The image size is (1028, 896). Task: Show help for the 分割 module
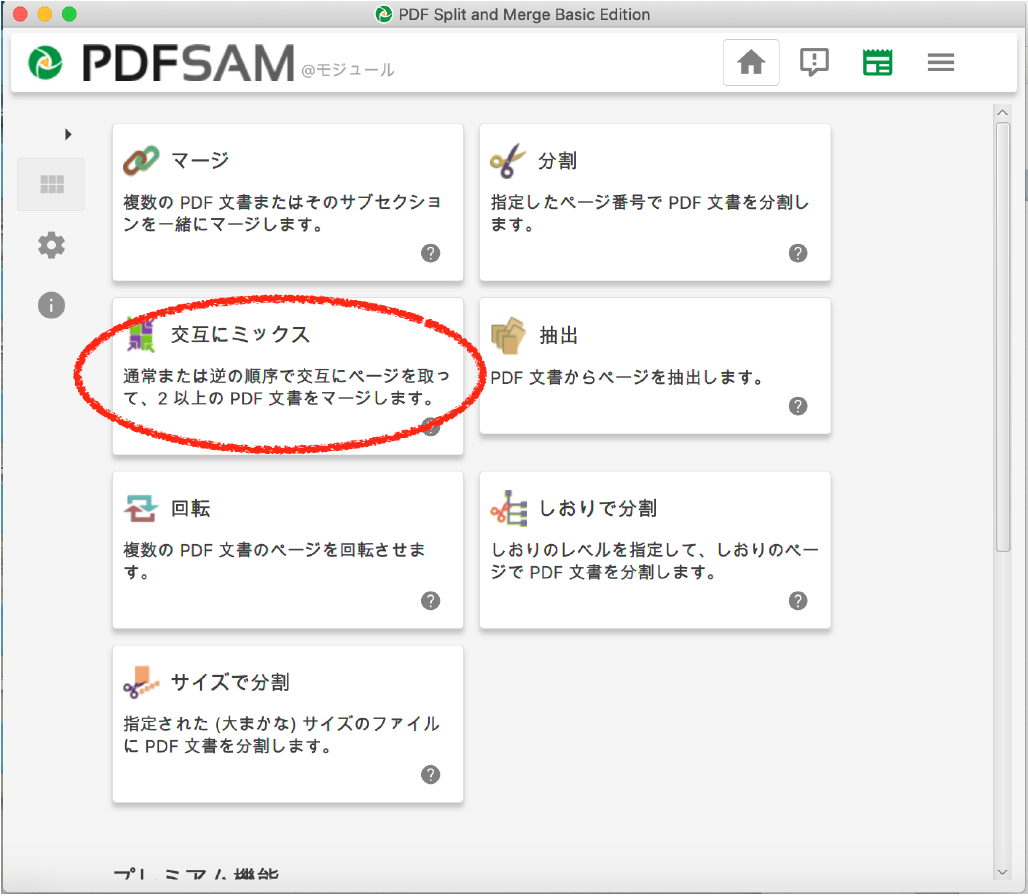tap(798, 253)
